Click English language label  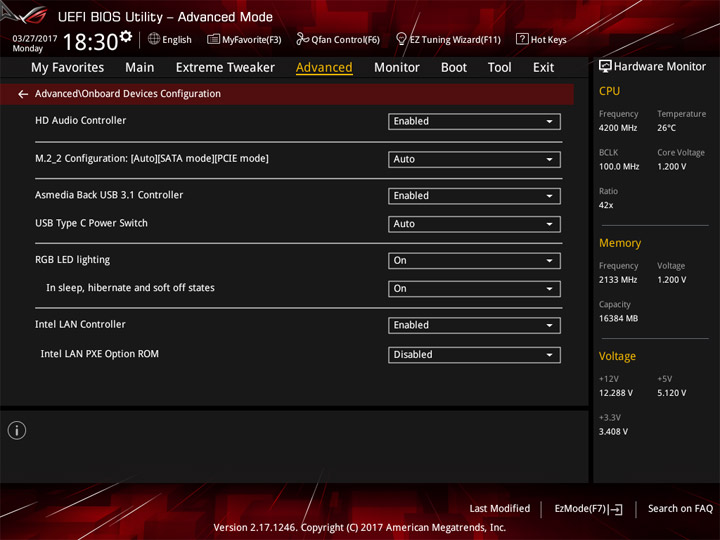(x=177, y=40)
